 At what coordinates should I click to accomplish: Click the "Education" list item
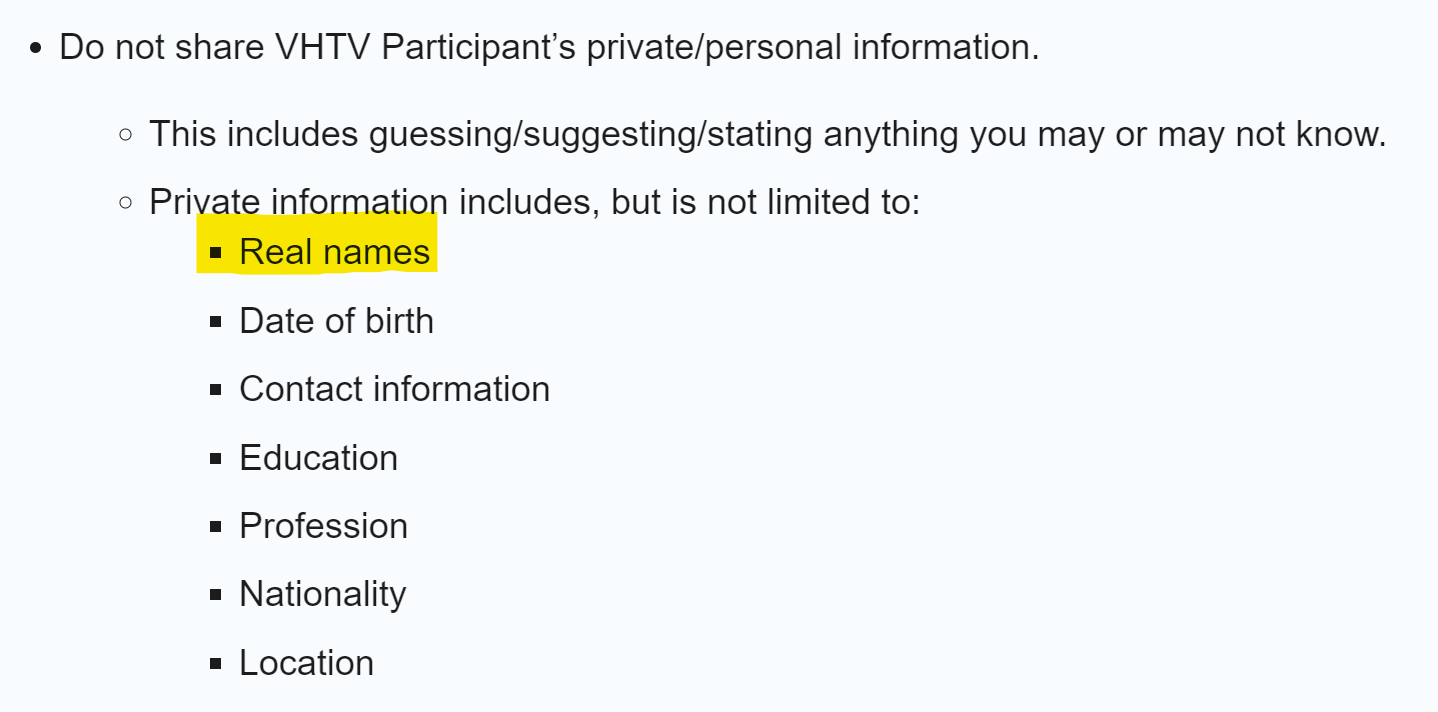[318, 458]
